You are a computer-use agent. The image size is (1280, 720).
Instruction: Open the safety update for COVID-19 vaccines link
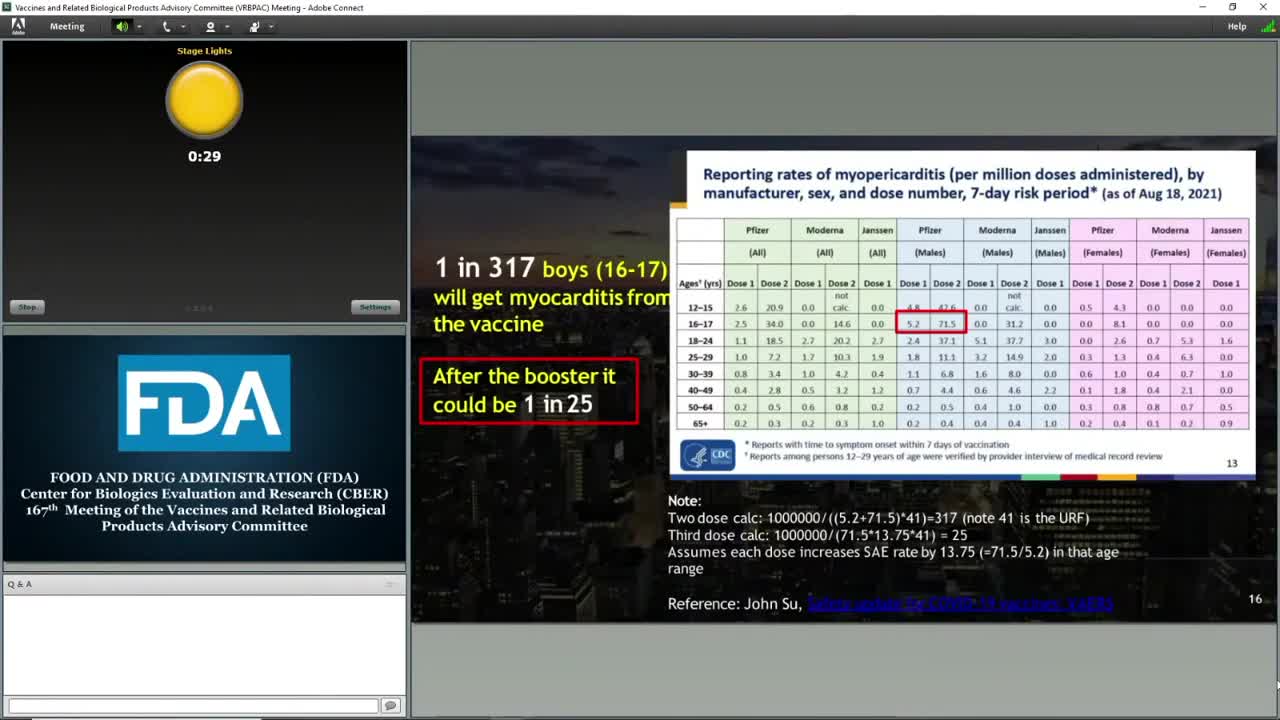tap(960, 603)
